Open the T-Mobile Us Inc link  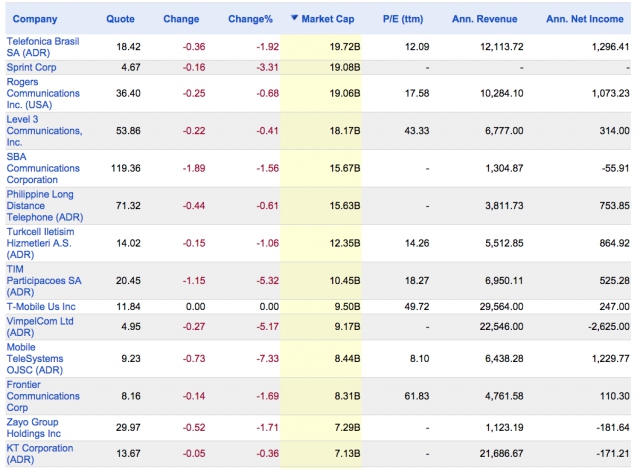pyautogui.click(x=41, y=307)
